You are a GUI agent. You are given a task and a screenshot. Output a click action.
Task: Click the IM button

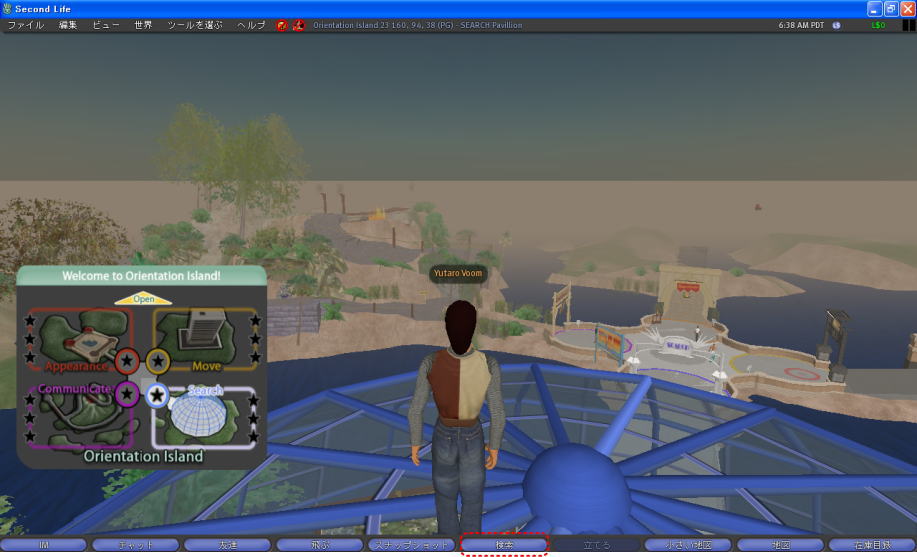(43, 545)
